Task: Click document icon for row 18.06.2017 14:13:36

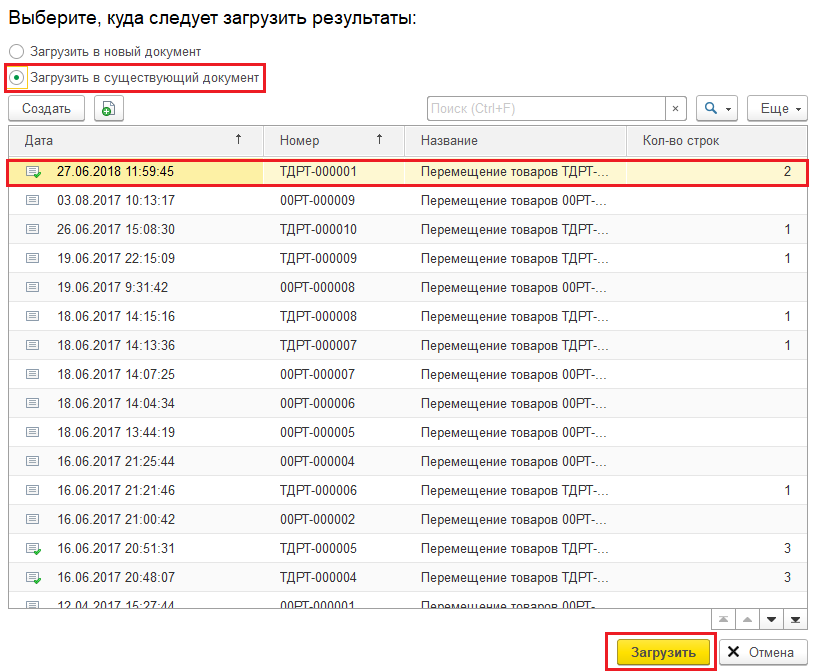Action: click(33, 345)
